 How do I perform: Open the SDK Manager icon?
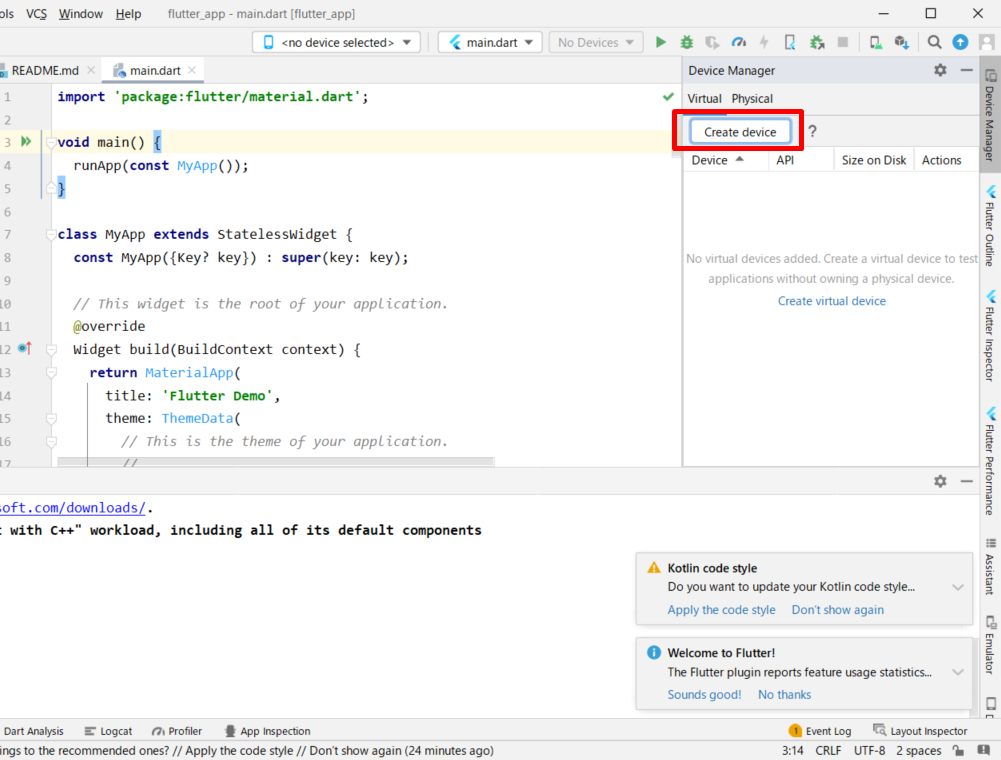click(901, 42)
